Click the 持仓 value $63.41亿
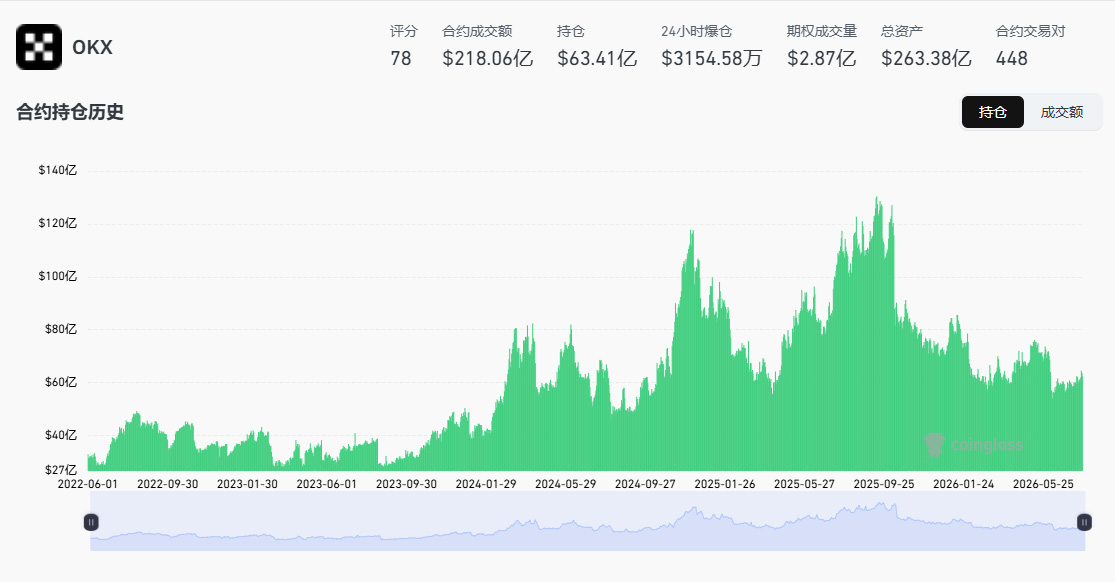This screenshot has width=1115, height=582. click(597, 58)
